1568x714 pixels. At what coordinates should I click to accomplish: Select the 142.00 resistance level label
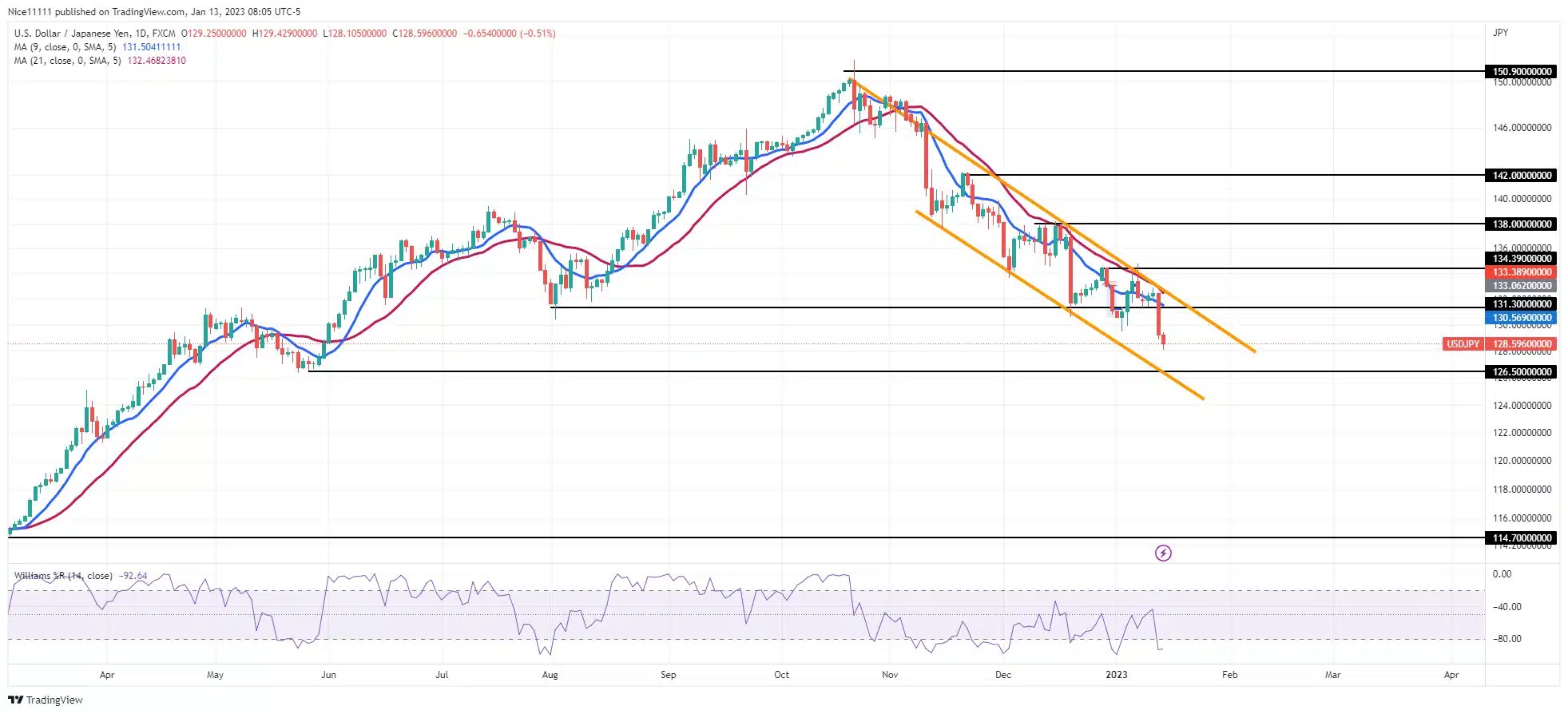click(1522, 176)
